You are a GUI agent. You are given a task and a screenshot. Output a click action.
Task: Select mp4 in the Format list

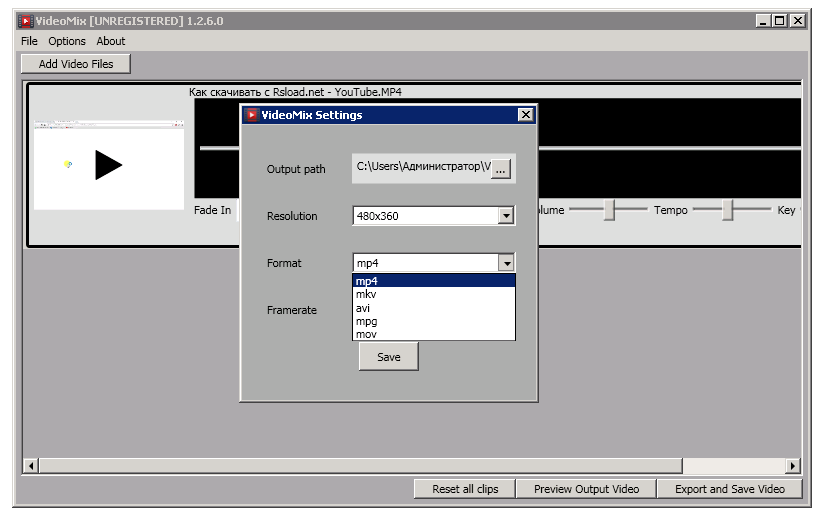click(x=434, y=281)
